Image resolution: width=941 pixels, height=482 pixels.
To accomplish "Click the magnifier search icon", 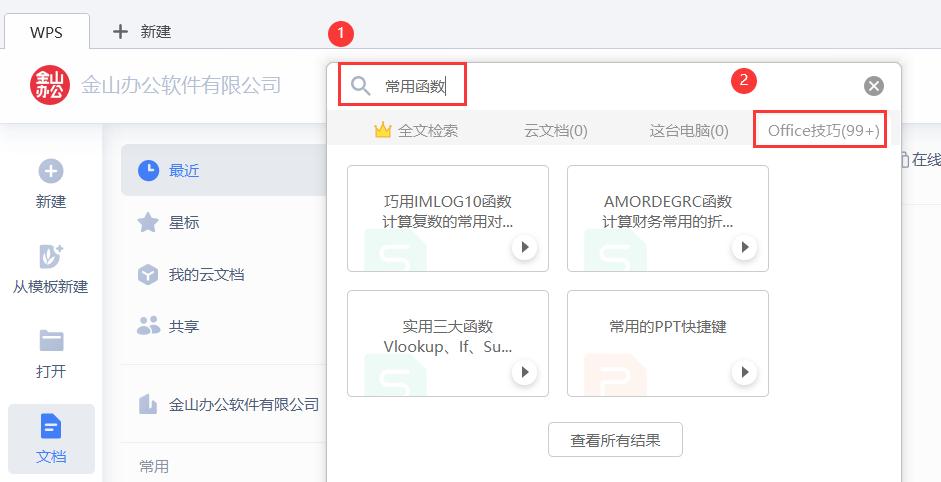I will pos(360,86).
